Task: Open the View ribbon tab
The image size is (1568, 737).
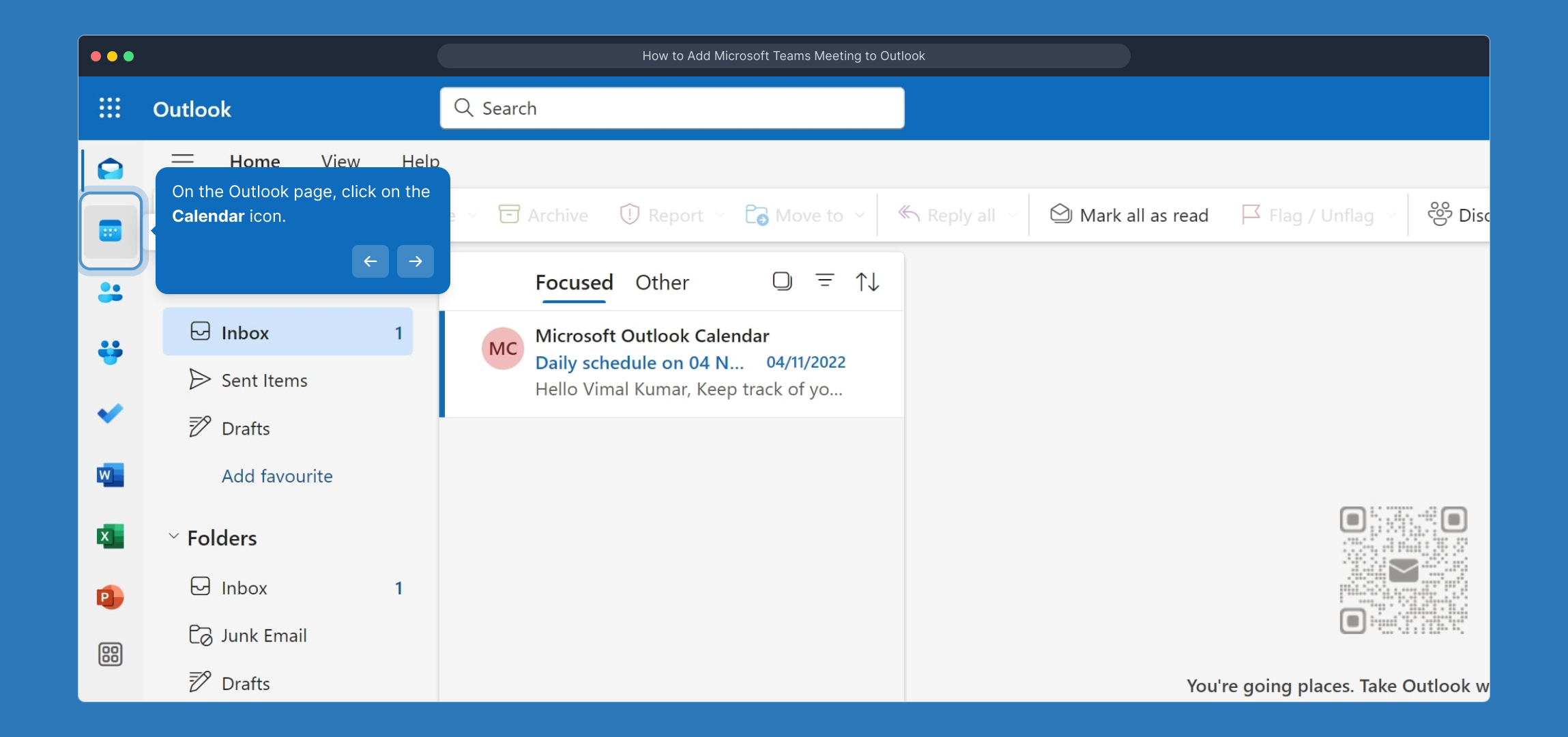Action: (340, 161)
